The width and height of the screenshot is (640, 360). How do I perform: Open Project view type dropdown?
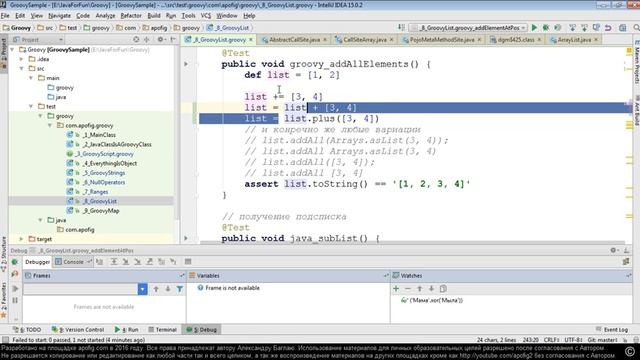(37, 40)
